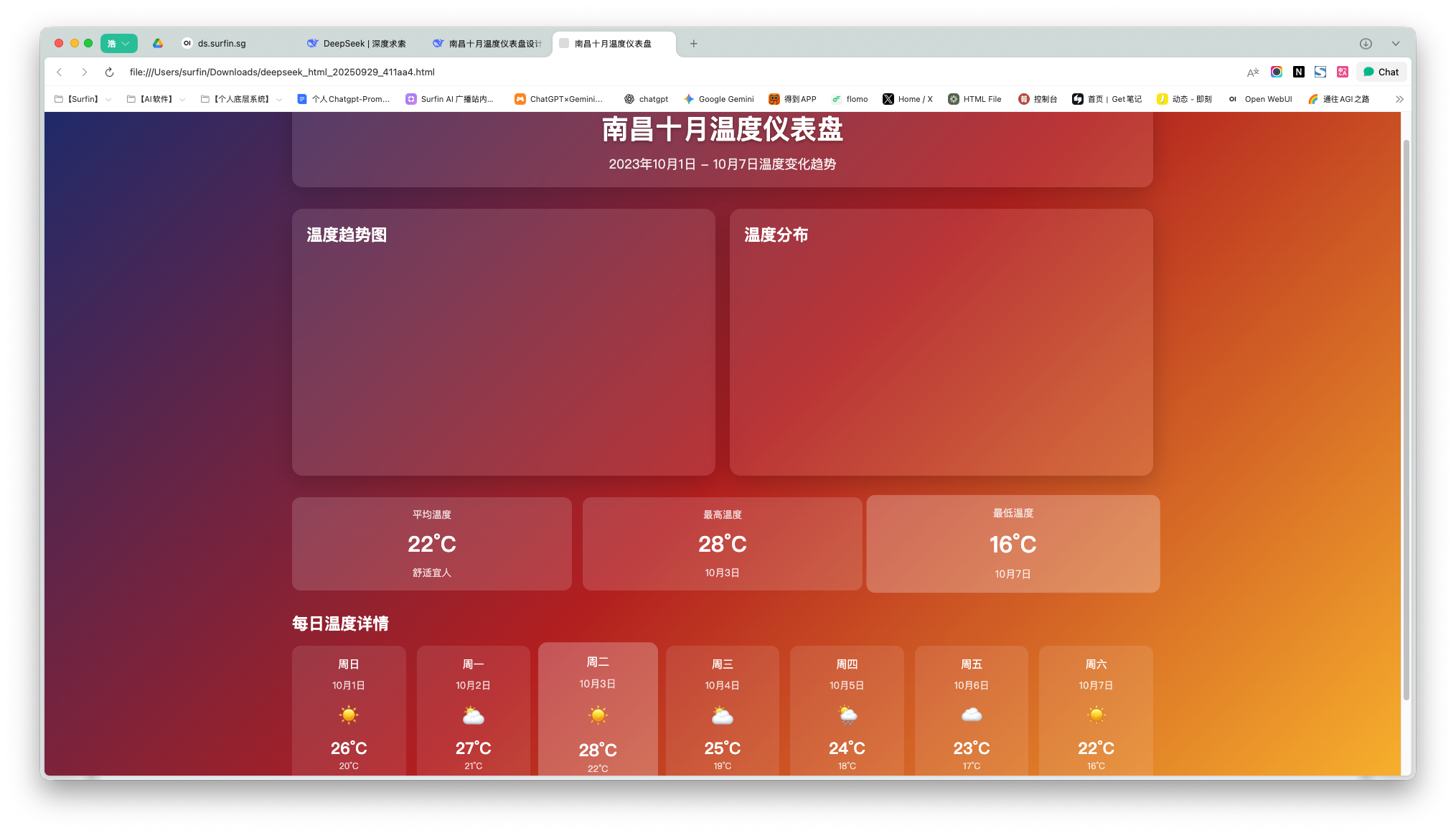1456x833 pixels.
Task: Show the hidden bookmarks overflow chevron
Action: (1399, 100)
